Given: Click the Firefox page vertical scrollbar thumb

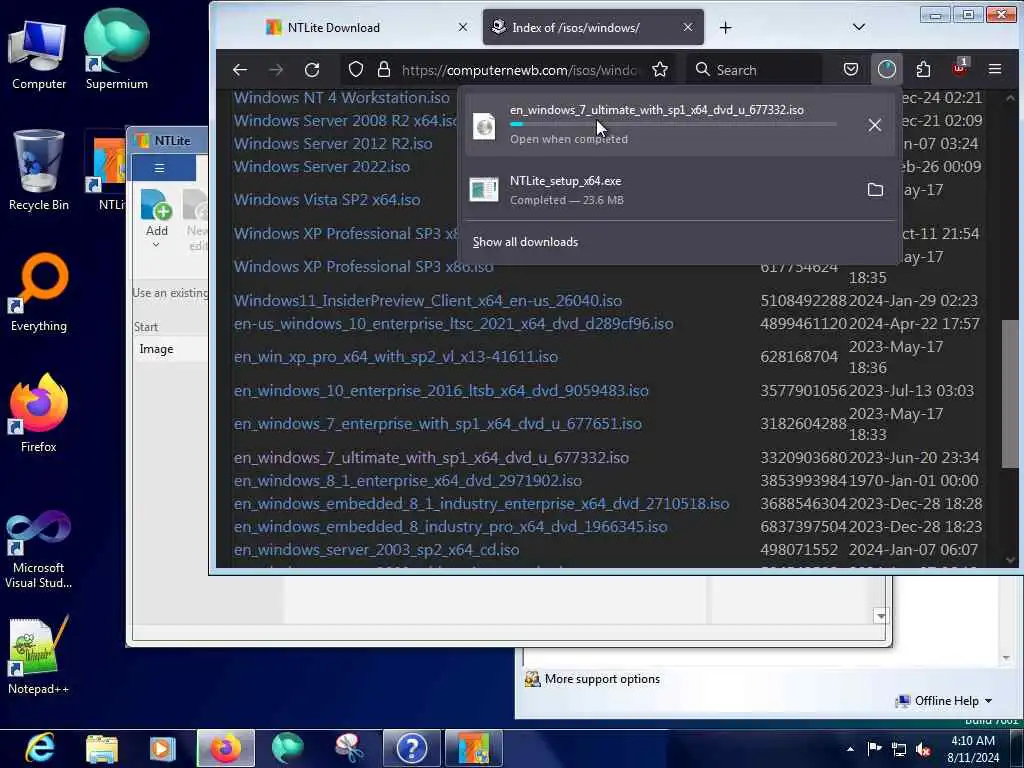Looking at the screenshot, I should tap(1010, 393).
